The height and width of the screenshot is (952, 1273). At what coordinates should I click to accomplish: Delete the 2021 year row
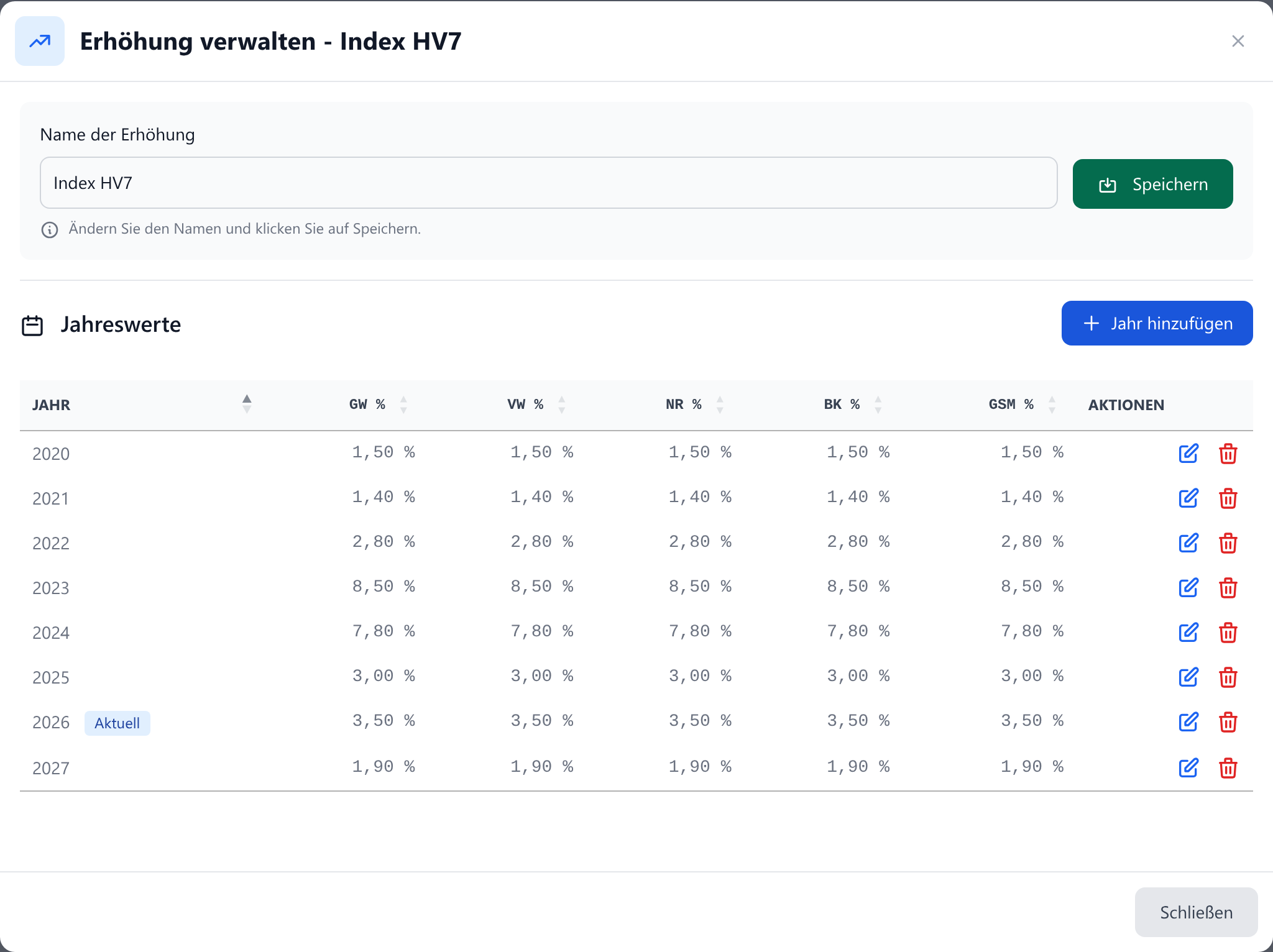(1228, 498)
